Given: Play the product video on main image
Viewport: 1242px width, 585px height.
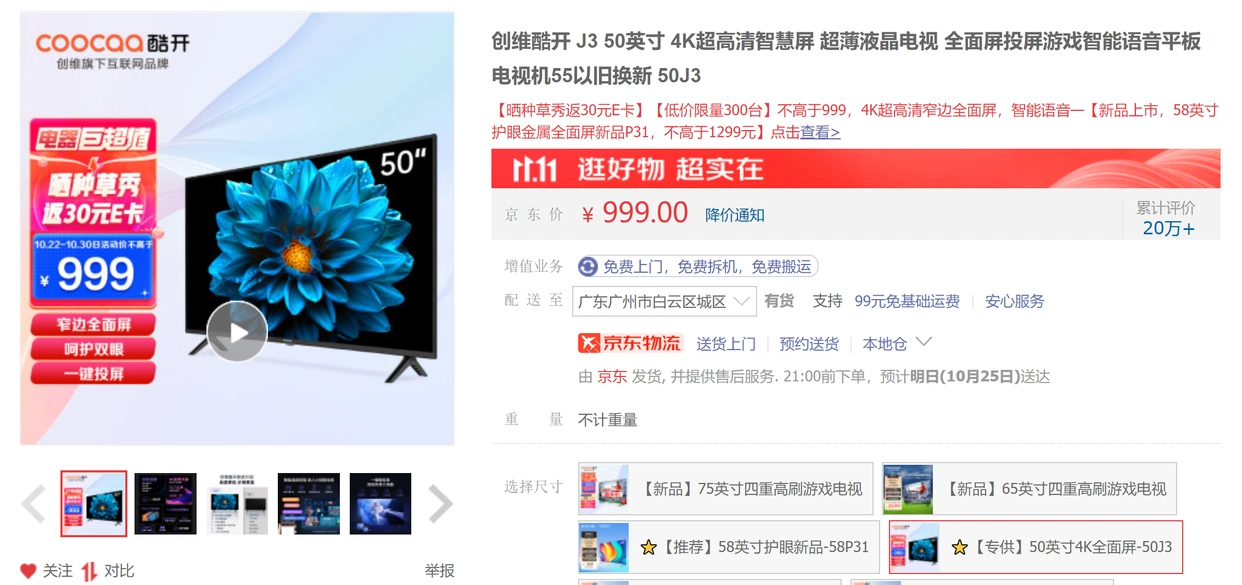Looking at the screenshot, I should coord(237,331).
